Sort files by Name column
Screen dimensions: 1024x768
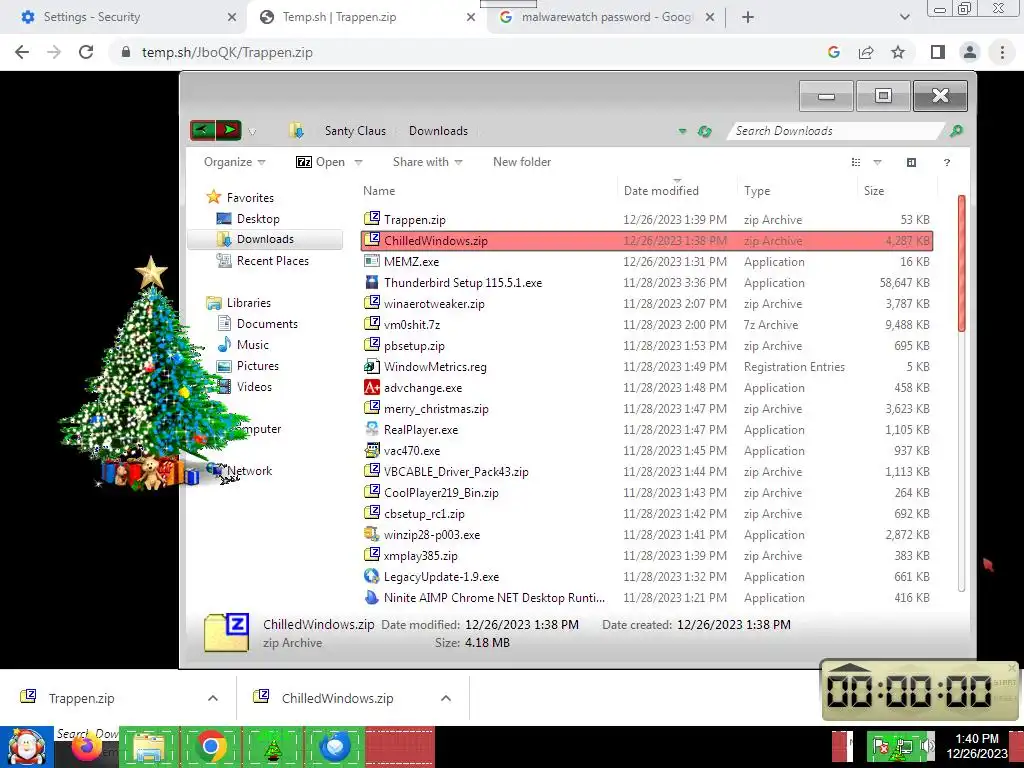tap(487, 191)
